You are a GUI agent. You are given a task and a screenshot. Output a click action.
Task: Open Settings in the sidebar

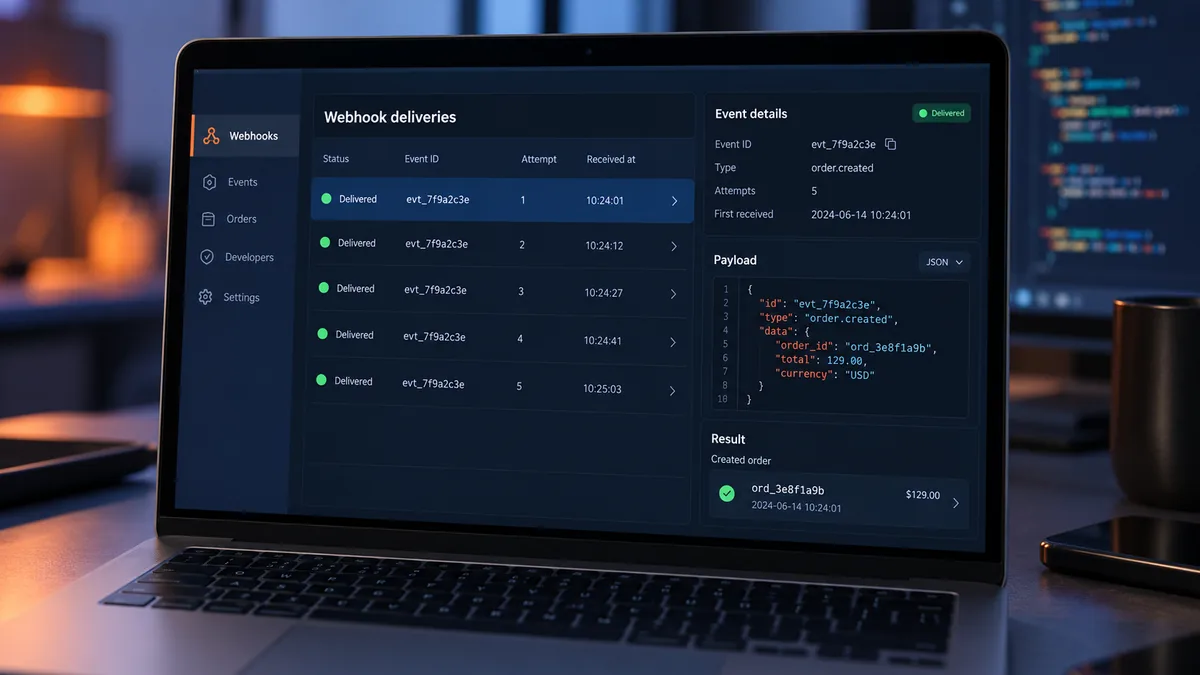pyautogui.click(x=241, y=298)
